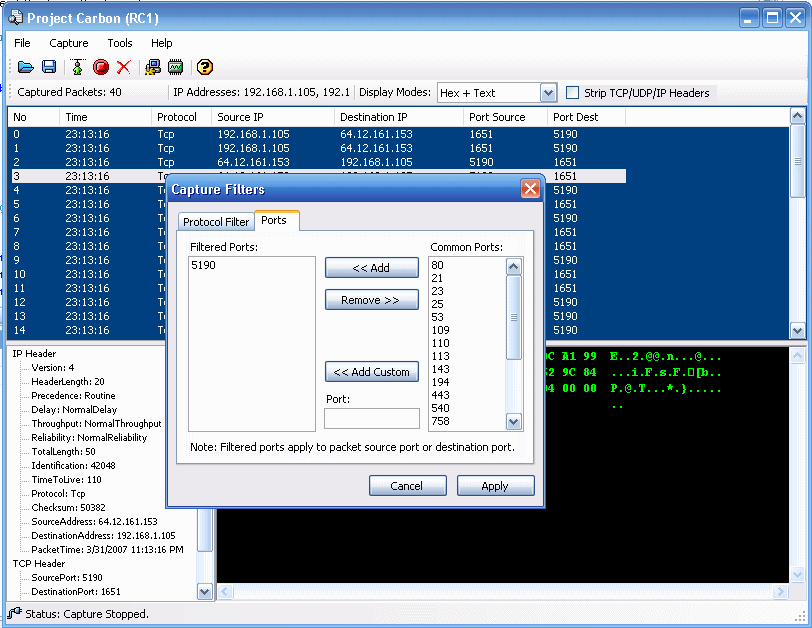This screenshot has height=628, width=812.
Task: Open the network computer settings icon
Action: pos(153,67)
